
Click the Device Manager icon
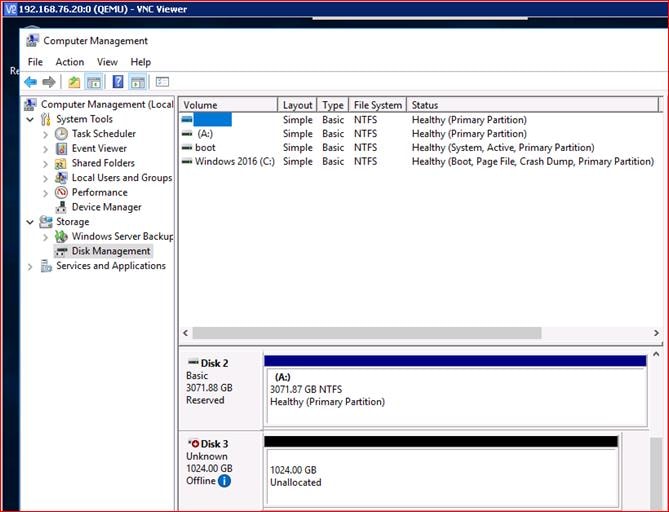pyautogui.click(x=61, y=207)
